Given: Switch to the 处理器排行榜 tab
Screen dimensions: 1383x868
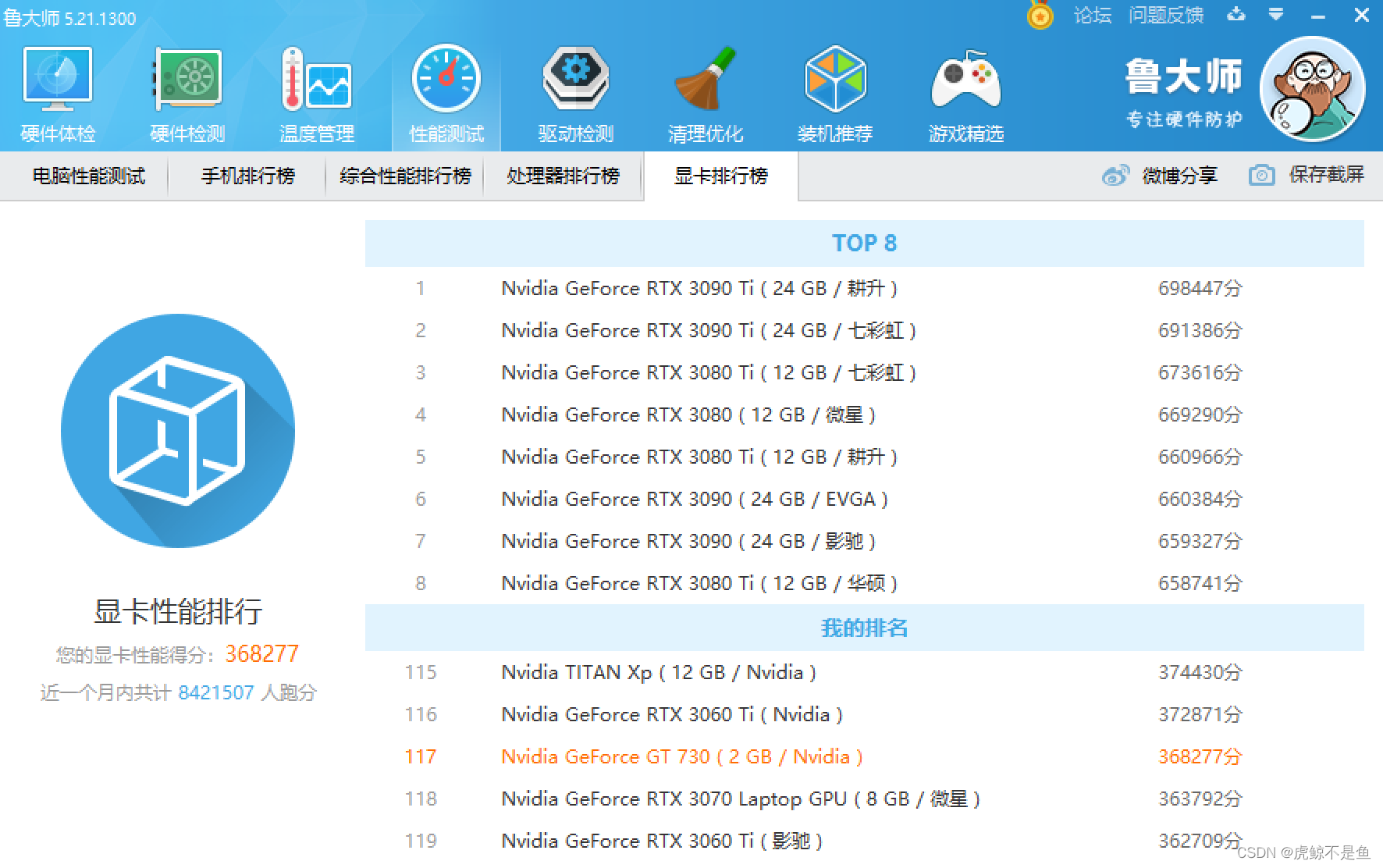Looking at the screenshot, I should point(564,176).
